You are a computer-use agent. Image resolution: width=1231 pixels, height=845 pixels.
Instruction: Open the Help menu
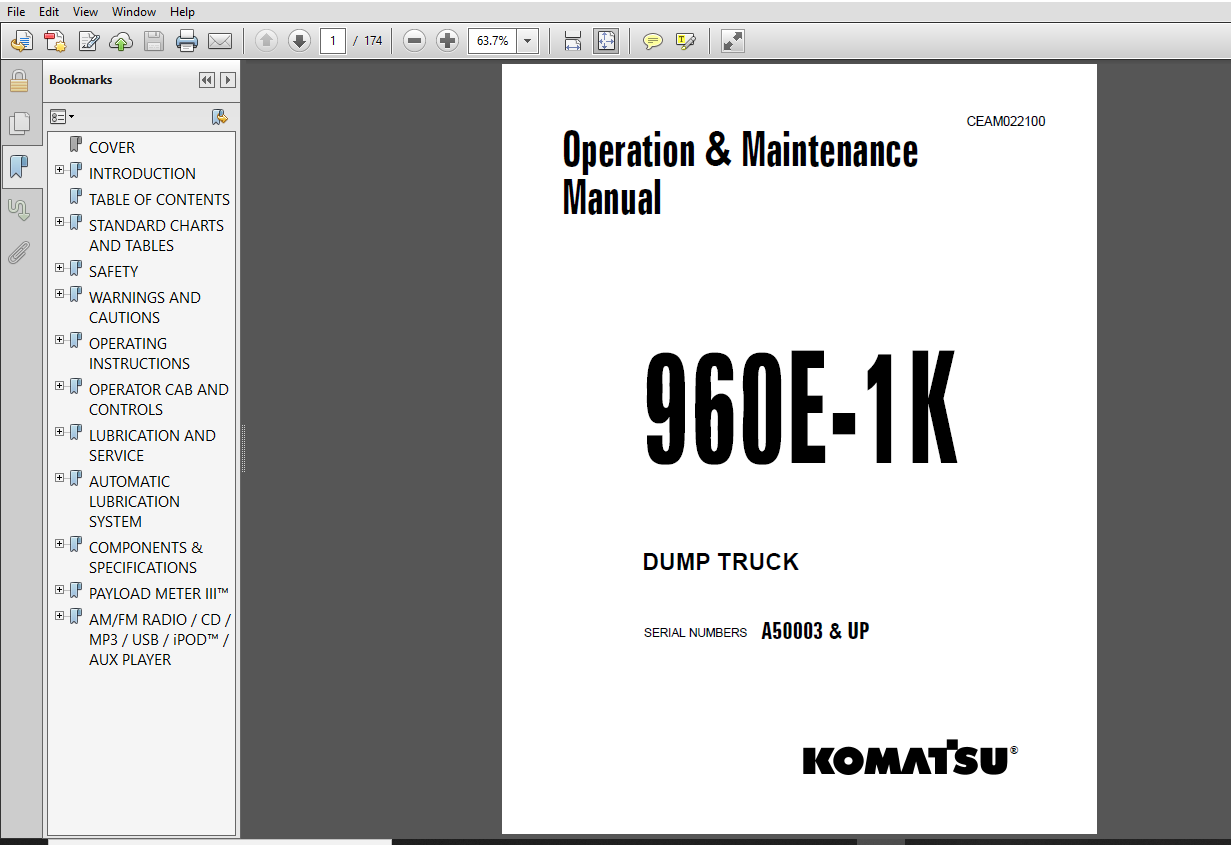(x=182, y=12)
